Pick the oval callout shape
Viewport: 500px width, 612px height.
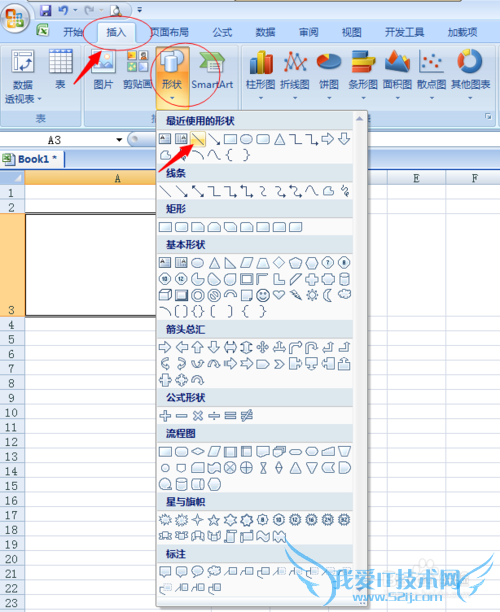pos(198,571)
